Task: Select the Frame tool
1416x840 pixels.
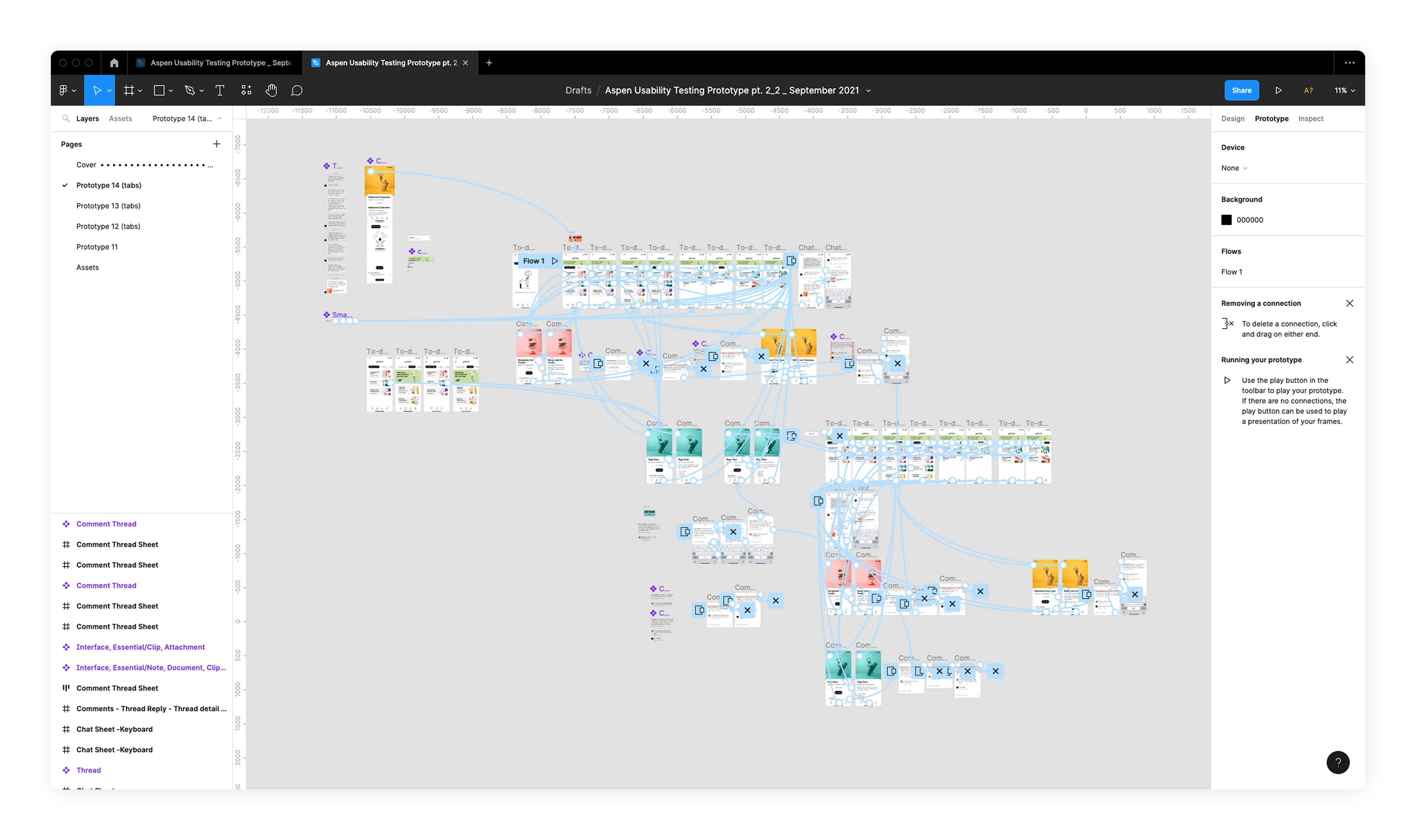Action: (x=129, y=91)
